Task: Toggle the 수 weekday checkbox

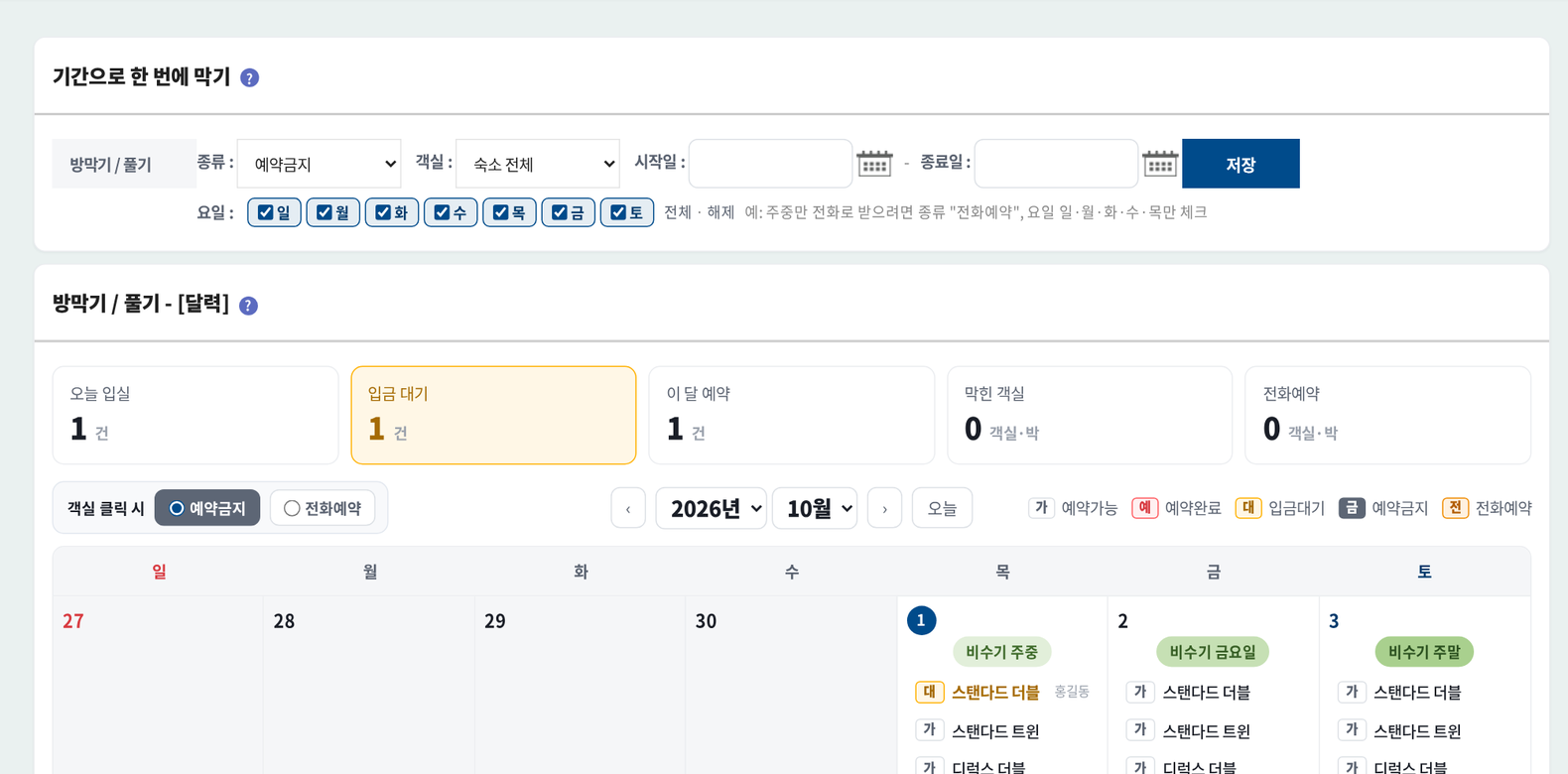Action: (442, 212)
